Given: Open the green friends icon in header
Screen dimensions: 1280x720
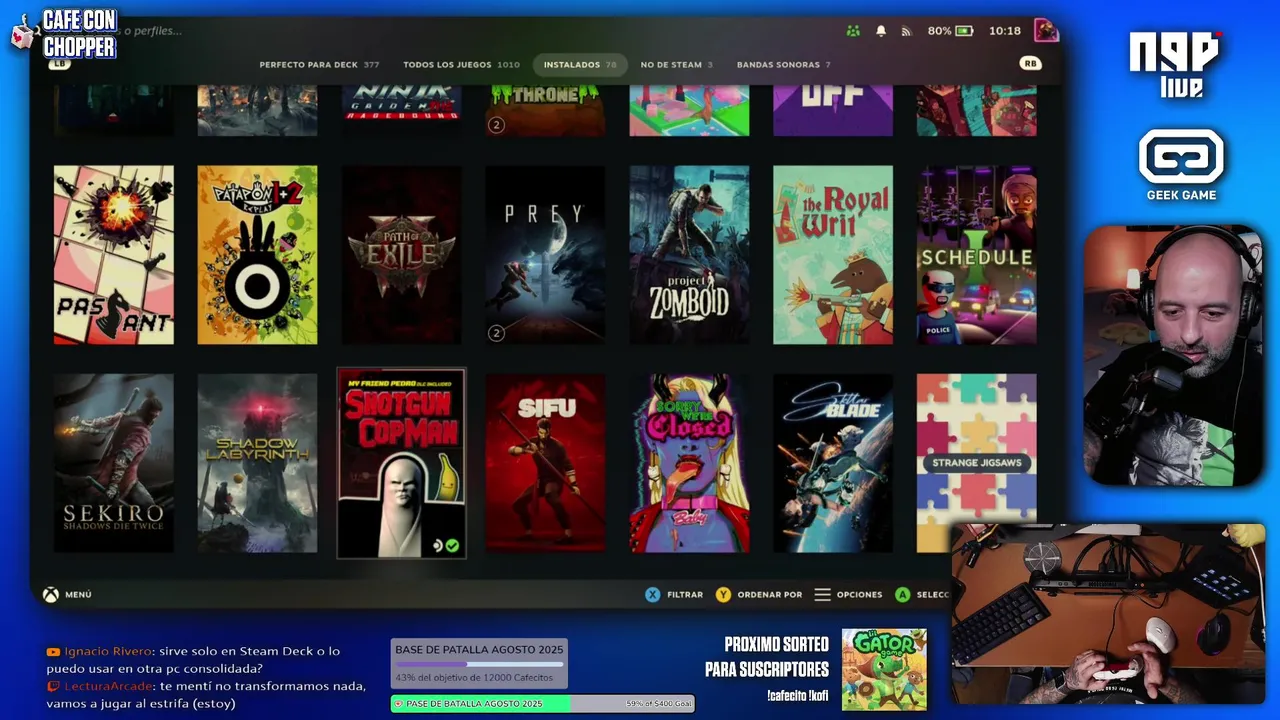Looking at the screenshot, I should tap(853, 31).
